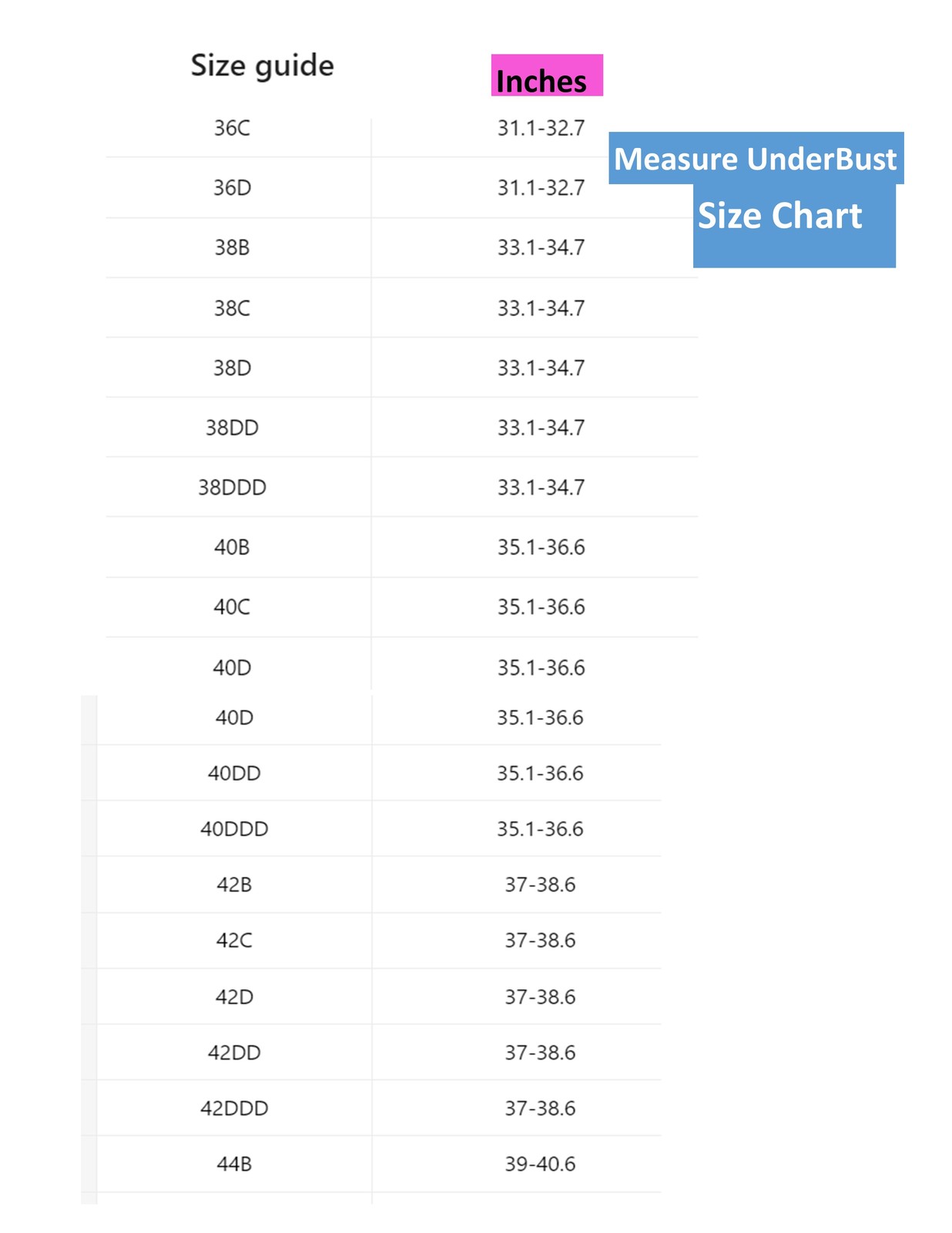Select the 42DD size entry
The height and width of the screenshot is (1233, 952).
[x=234, y=1053]
